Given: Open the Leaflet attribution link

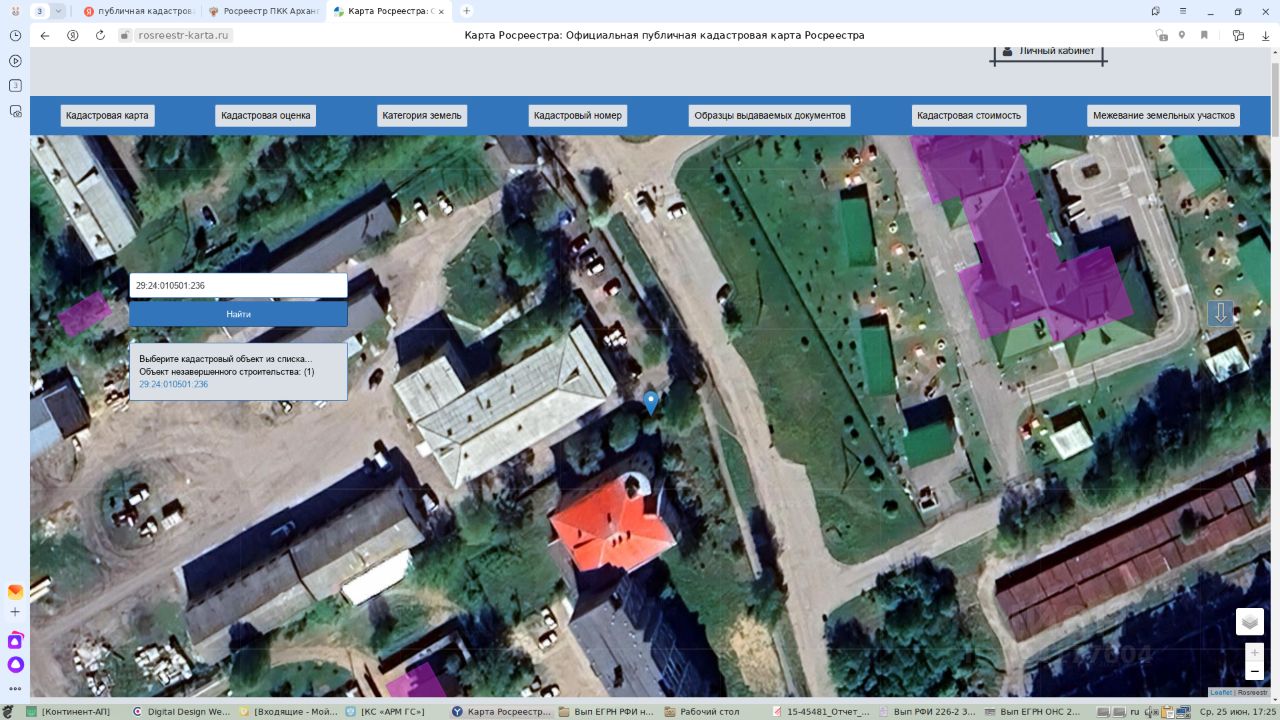Looking at the screenshot, I should click(1221, 692).
